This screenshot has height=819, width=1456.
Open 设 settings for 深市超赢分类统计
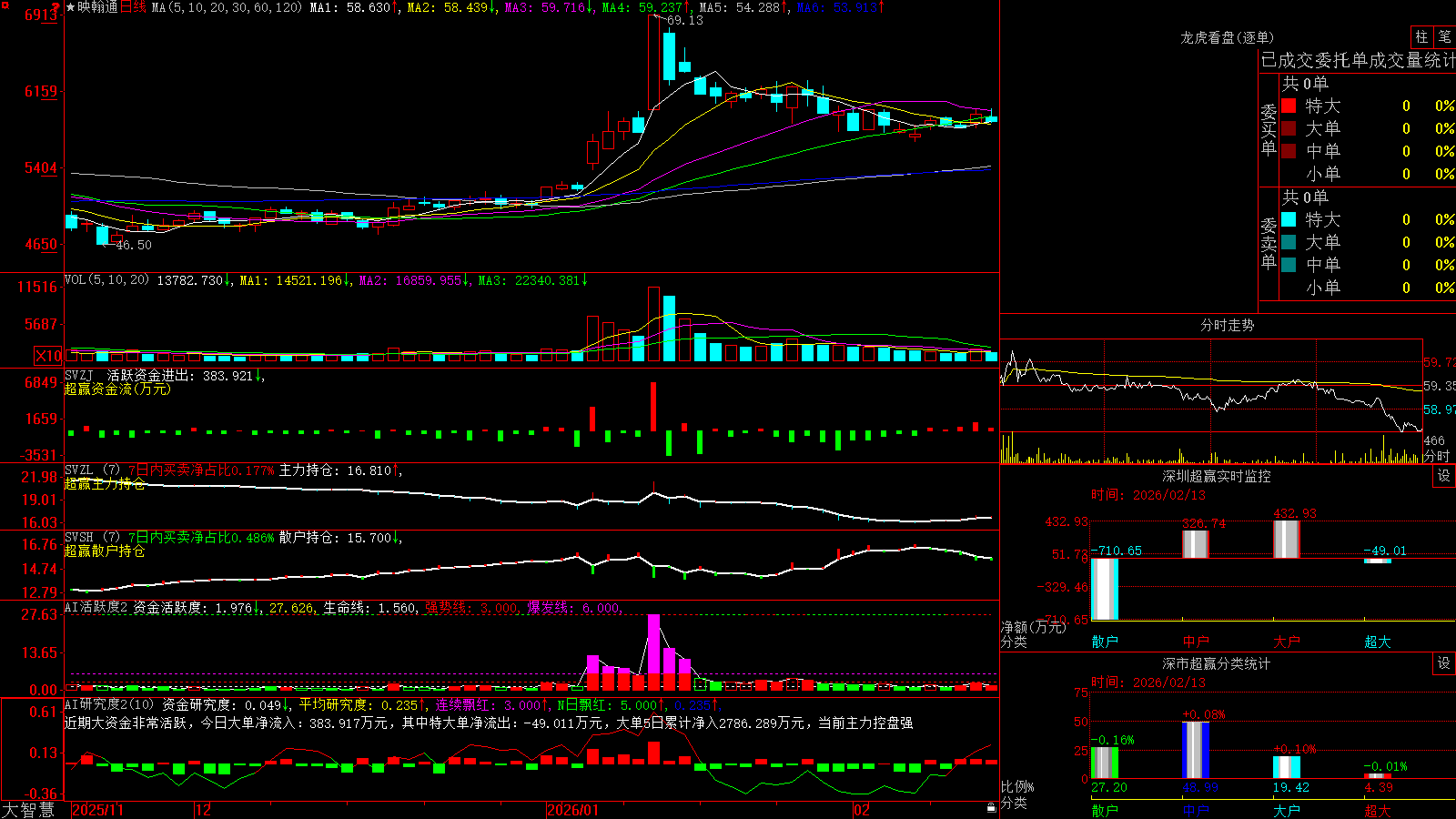pos(1444,663)
